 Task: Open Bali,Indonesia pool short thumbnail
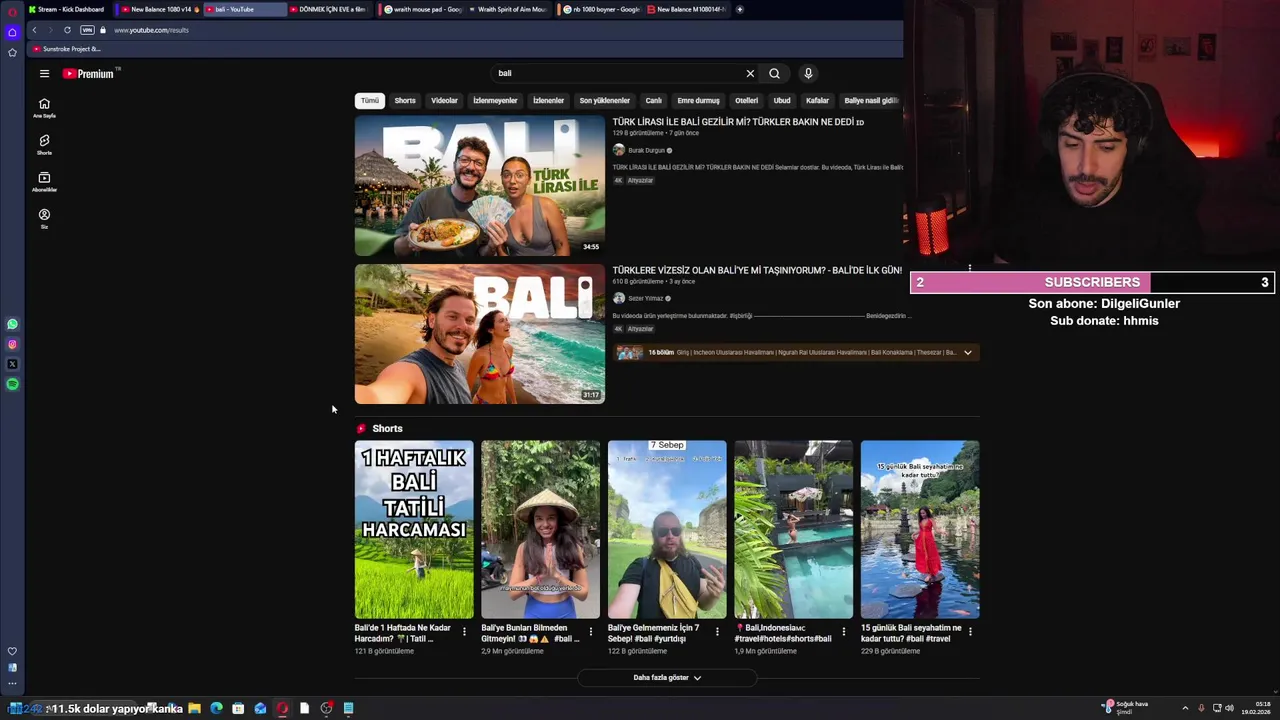coord(794,530)
